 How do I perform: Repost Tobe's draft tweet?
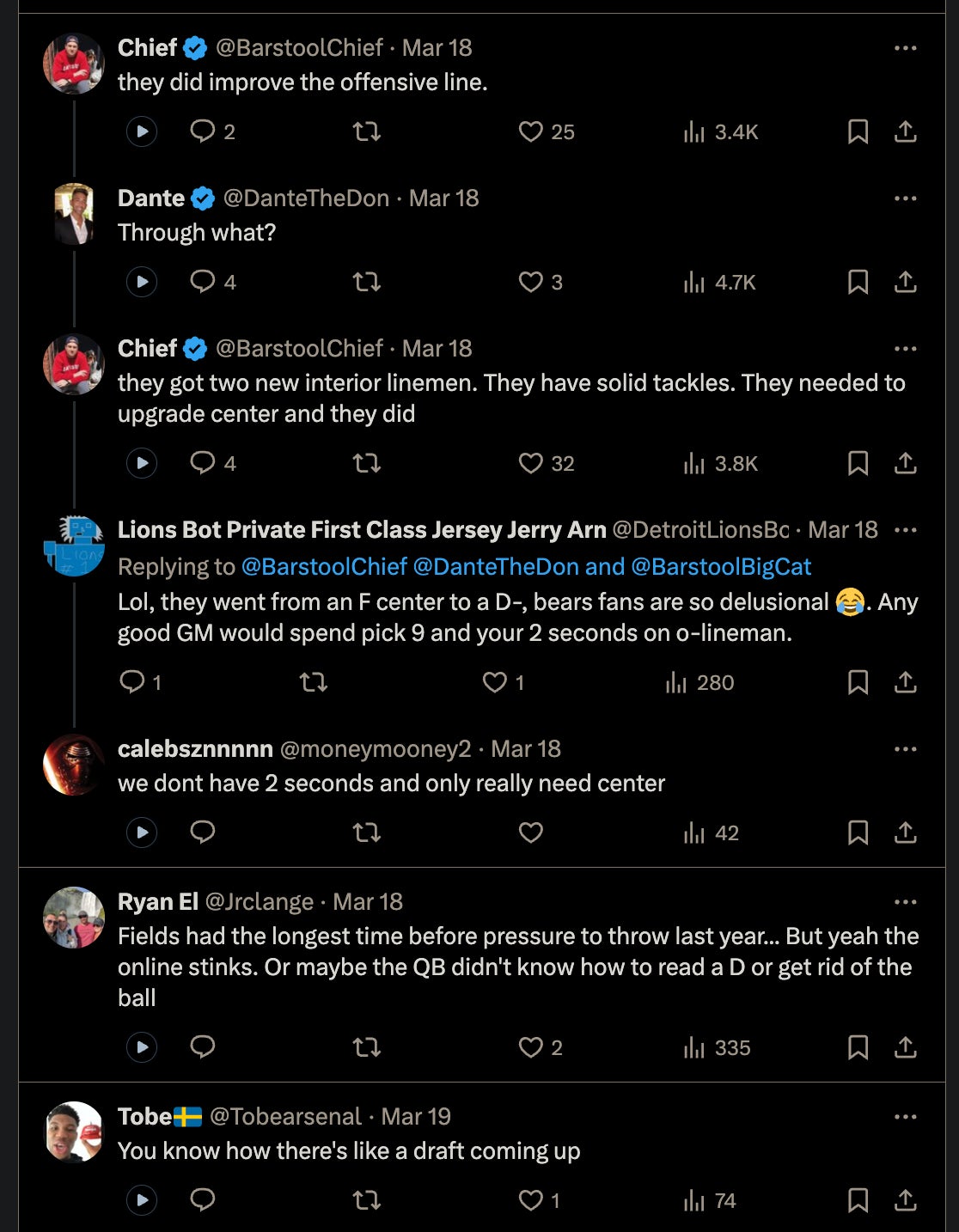click(x=367, y=1200)
